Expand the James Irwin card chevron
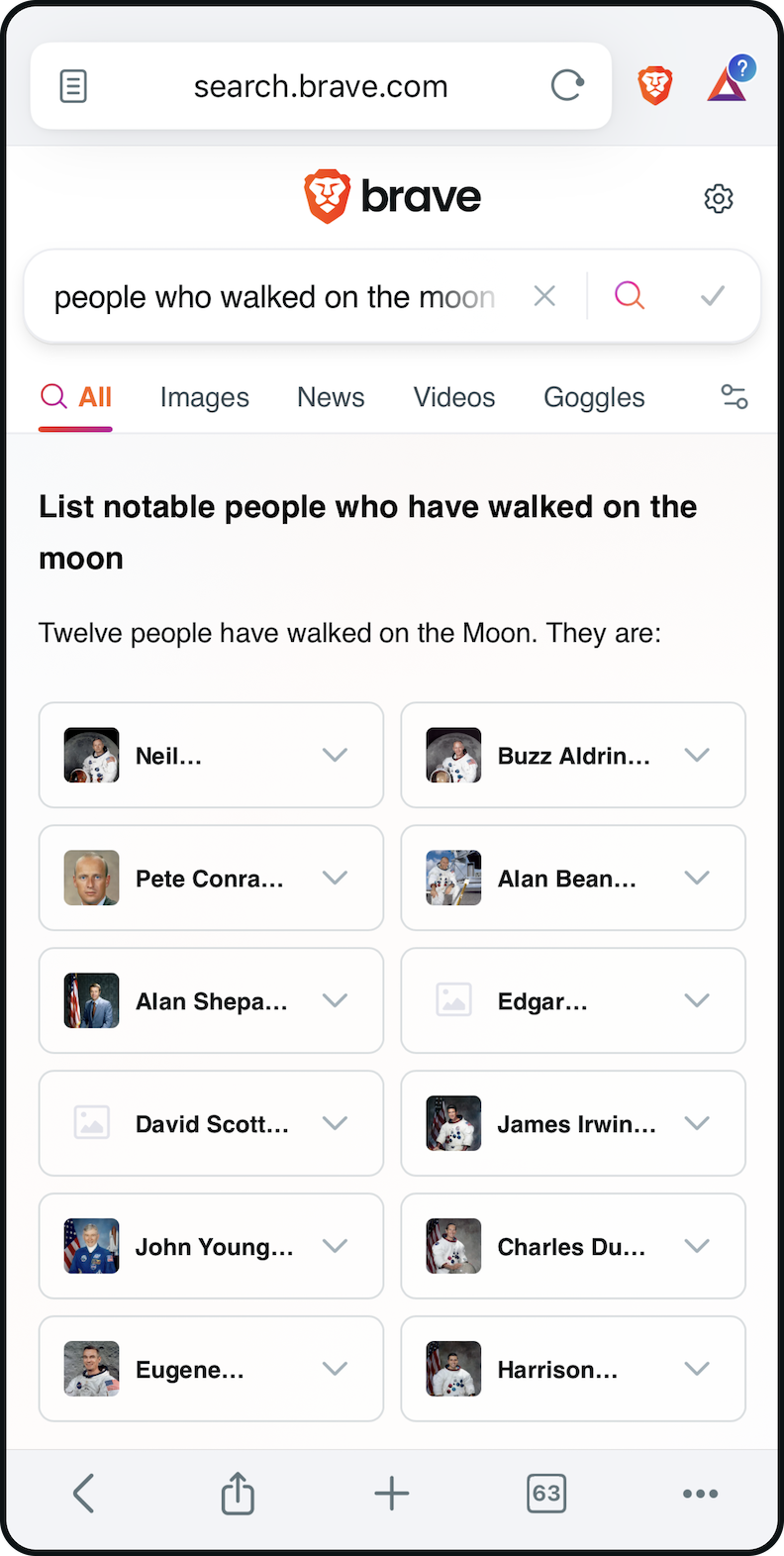Viewport: 784px width, 1556px height. tap(697, 1123)
